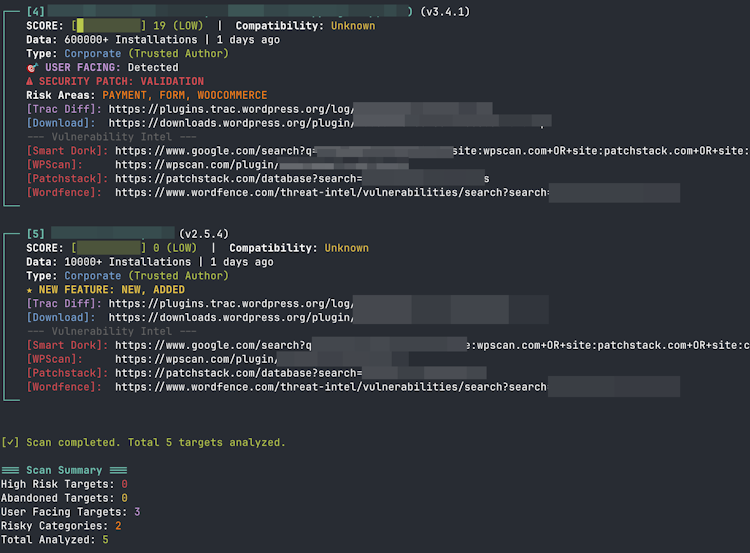This screenshot has height=553, width=750.
Task: Click the 'Detected' status text
Action: (153, 67)
